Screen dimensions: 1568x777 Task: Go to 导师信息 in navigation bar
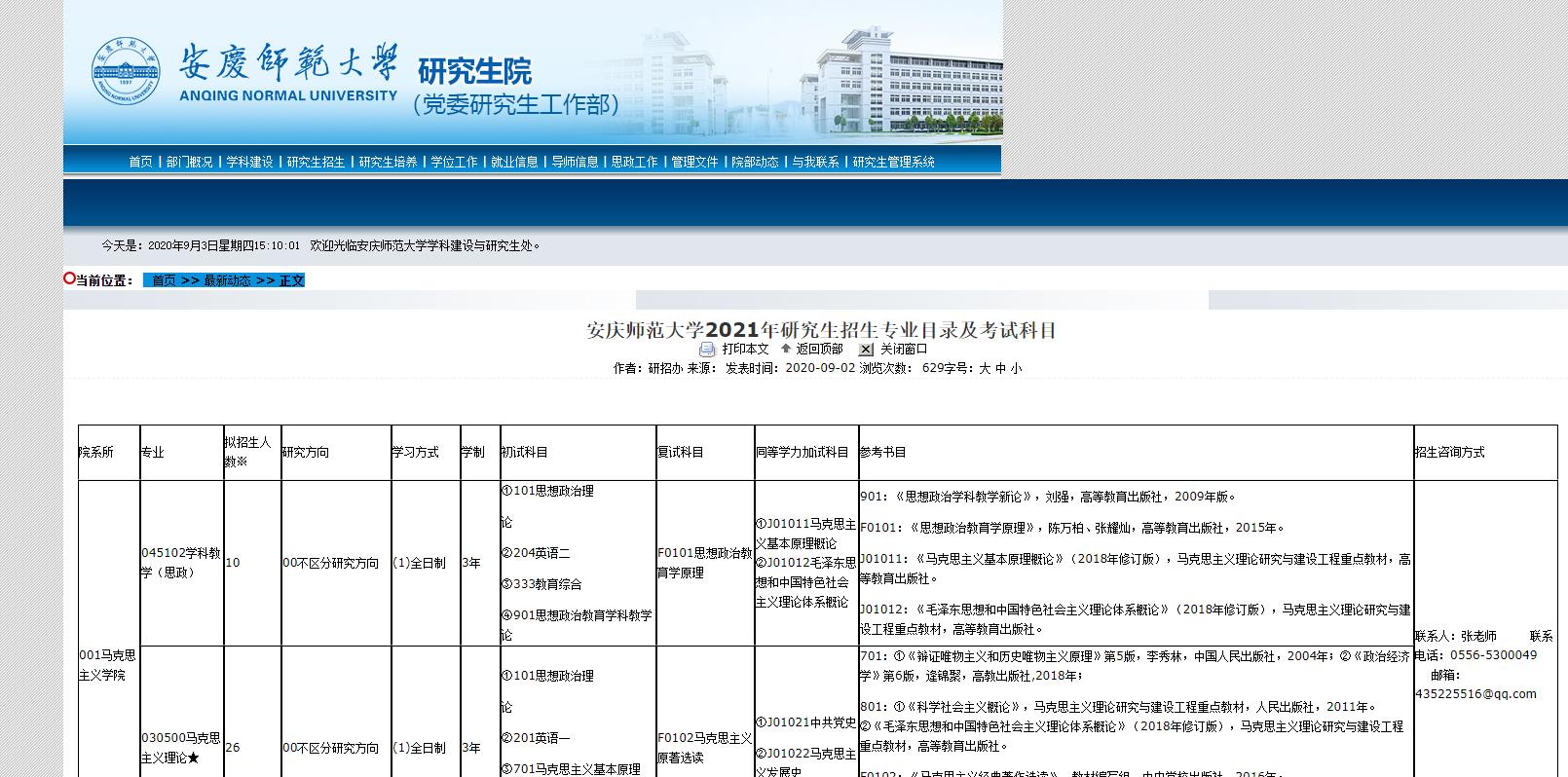click(x=575, y=163)
